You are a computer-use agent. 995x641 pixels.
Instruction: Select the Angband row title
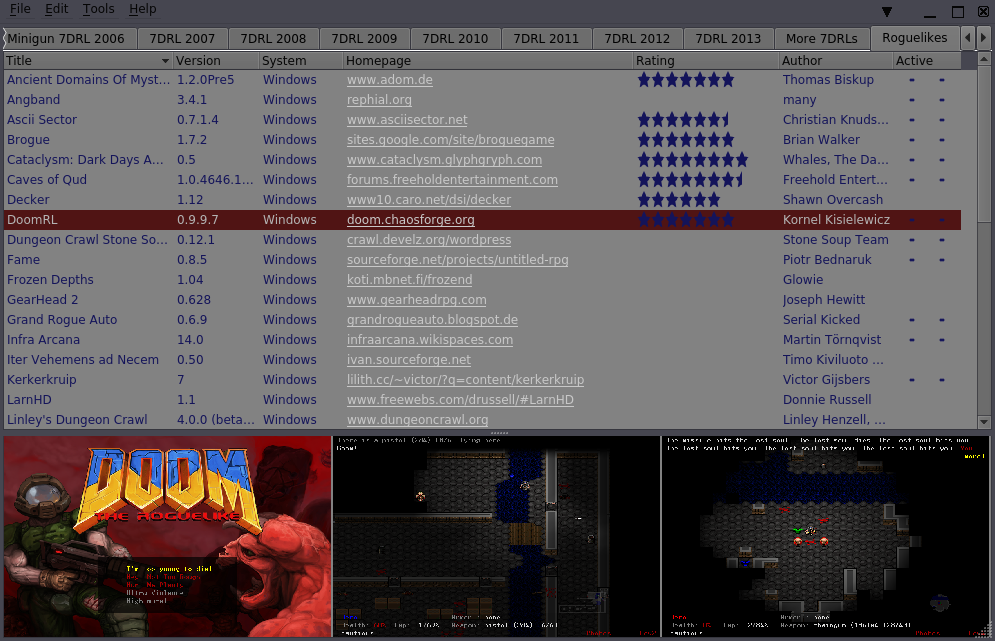click(x=34, y=100)
